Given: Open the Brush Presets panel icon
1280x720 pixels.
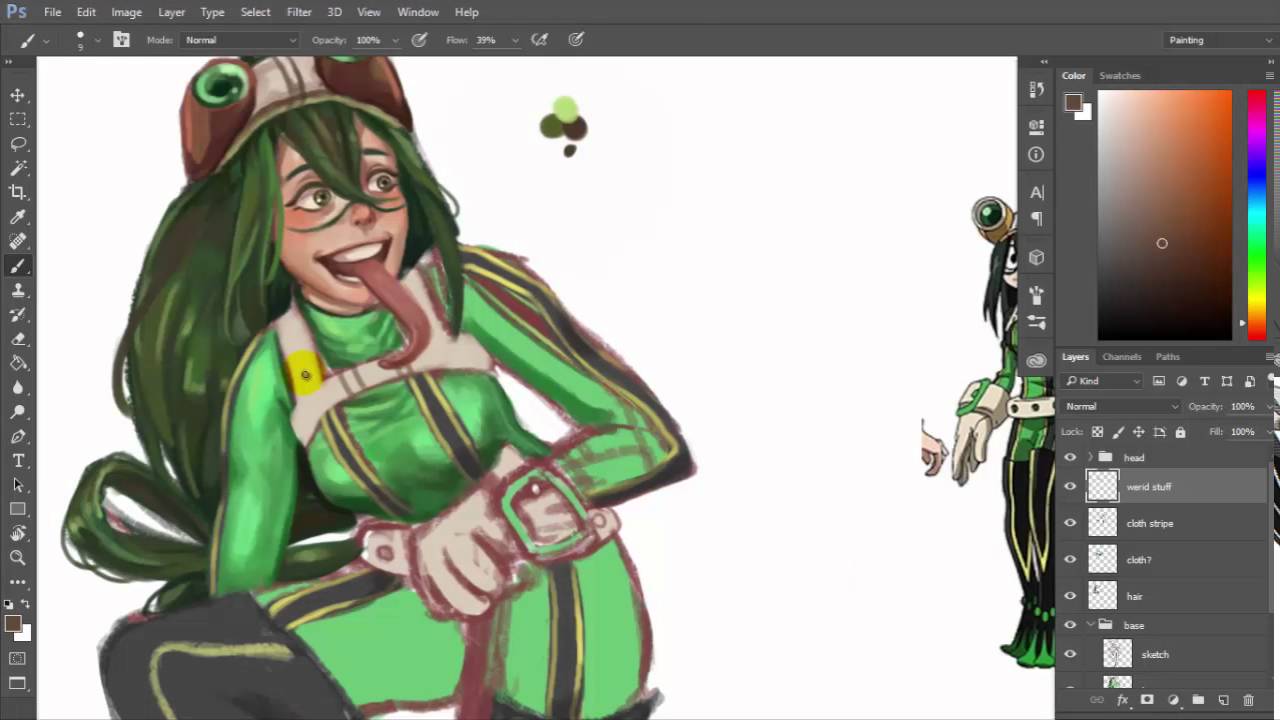Looking at the screenshot, I should [x=1036, y=323].
